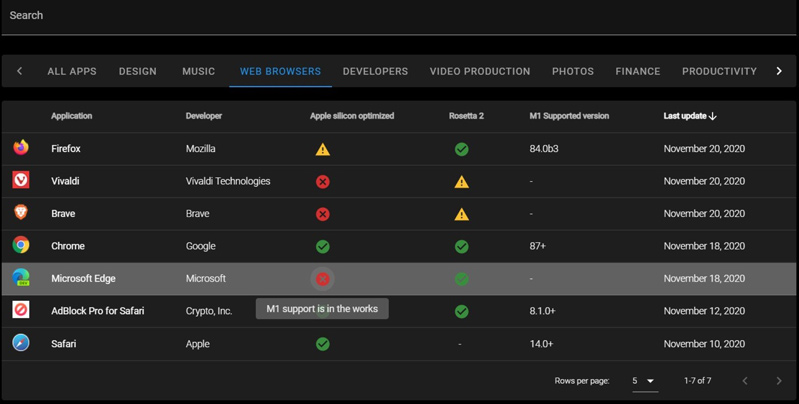Click the Safari compass icon
Screen dimensions: 799x404
click(21, 343)
